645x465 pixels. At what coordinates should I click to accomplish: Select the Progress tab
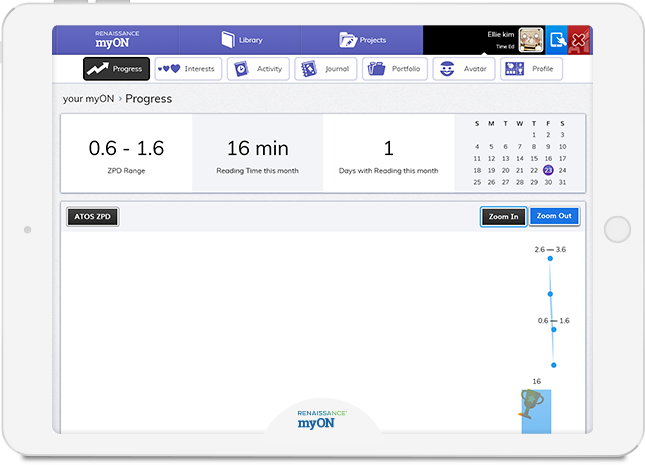pos(116,69)
